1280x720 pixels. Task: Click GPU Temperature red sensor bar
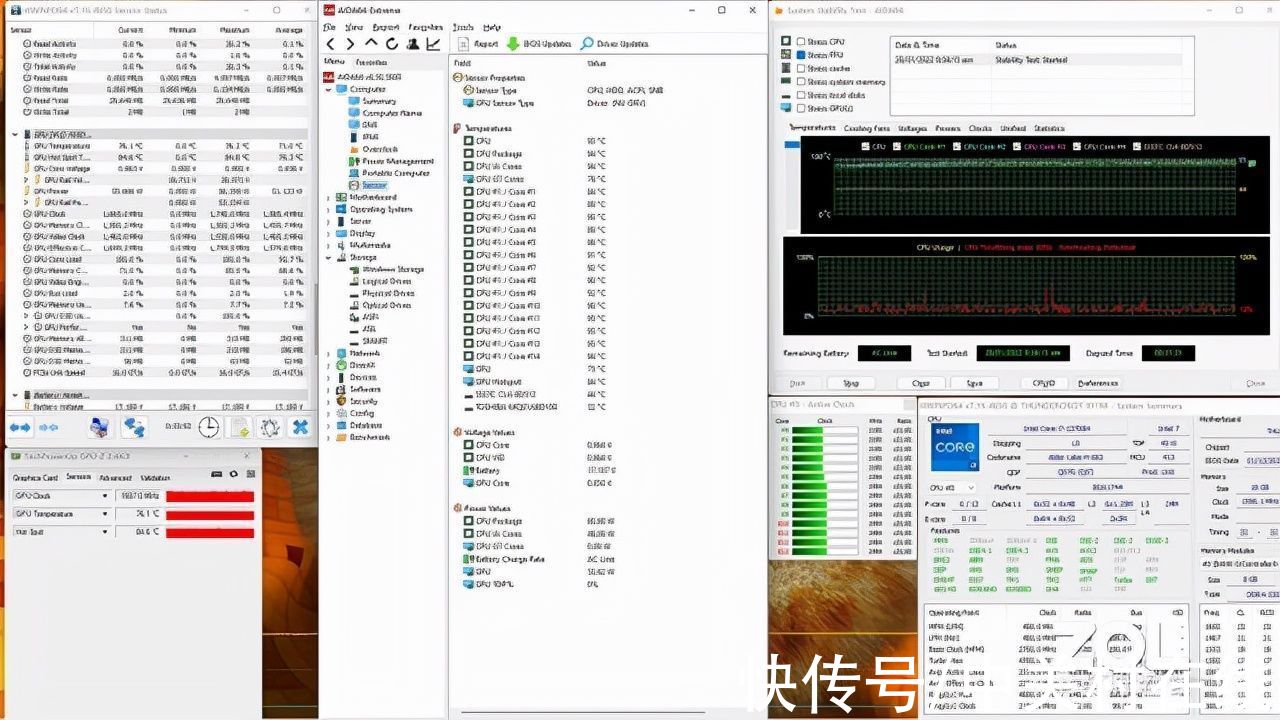(x=210, y=514)
